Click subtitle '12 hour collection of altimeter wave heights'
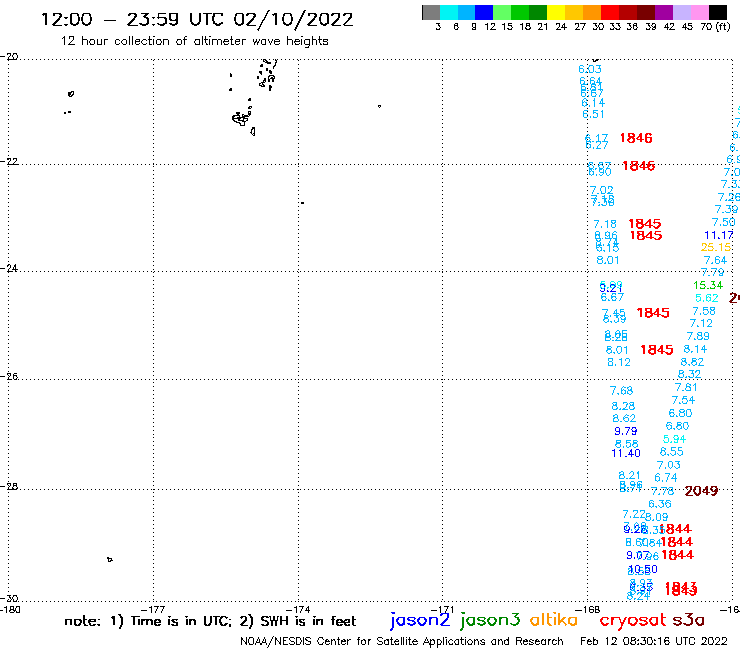Screen dimensions: 740x650 194,41
